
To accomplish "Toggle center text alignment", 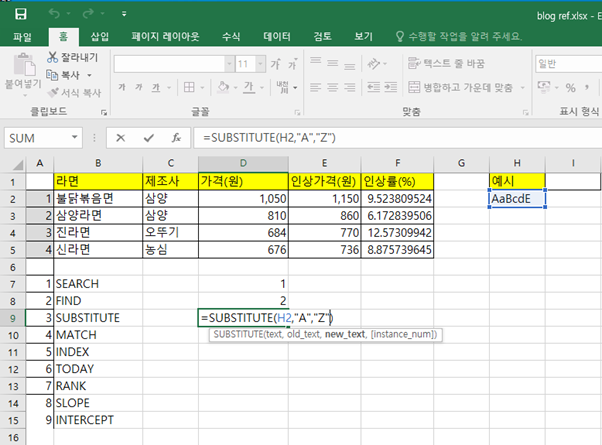I will pyautogui.click(x=332, y=88).
